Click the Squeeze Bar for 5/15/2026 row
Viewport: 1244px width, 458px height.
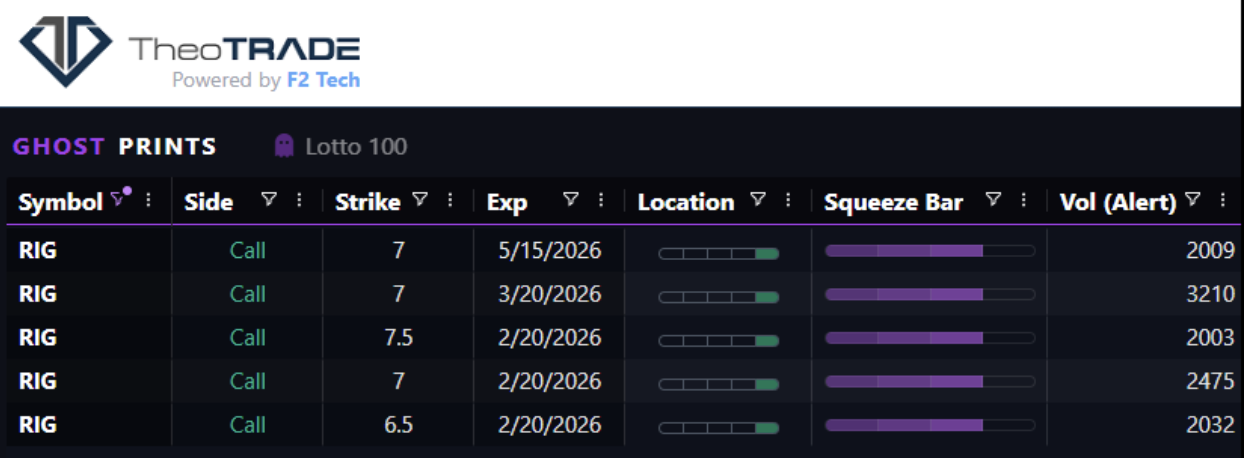pyautogui.click(x=929, y=250)
